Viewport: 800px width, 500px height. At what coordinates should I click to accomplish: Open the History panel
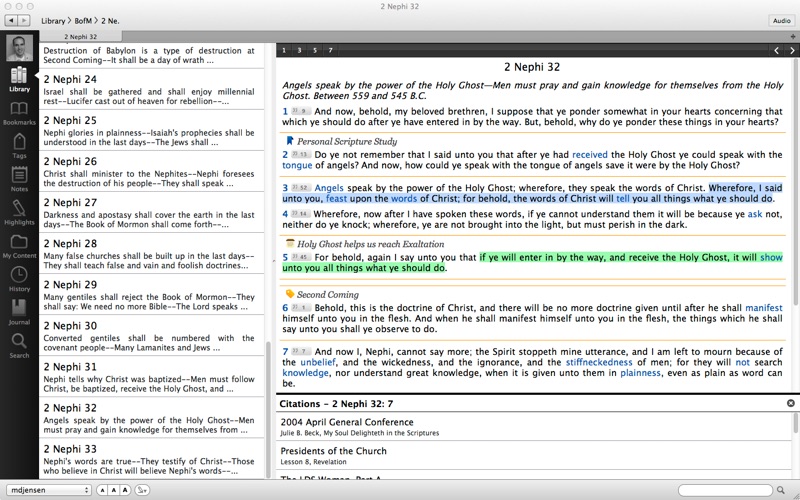[18, 279]
